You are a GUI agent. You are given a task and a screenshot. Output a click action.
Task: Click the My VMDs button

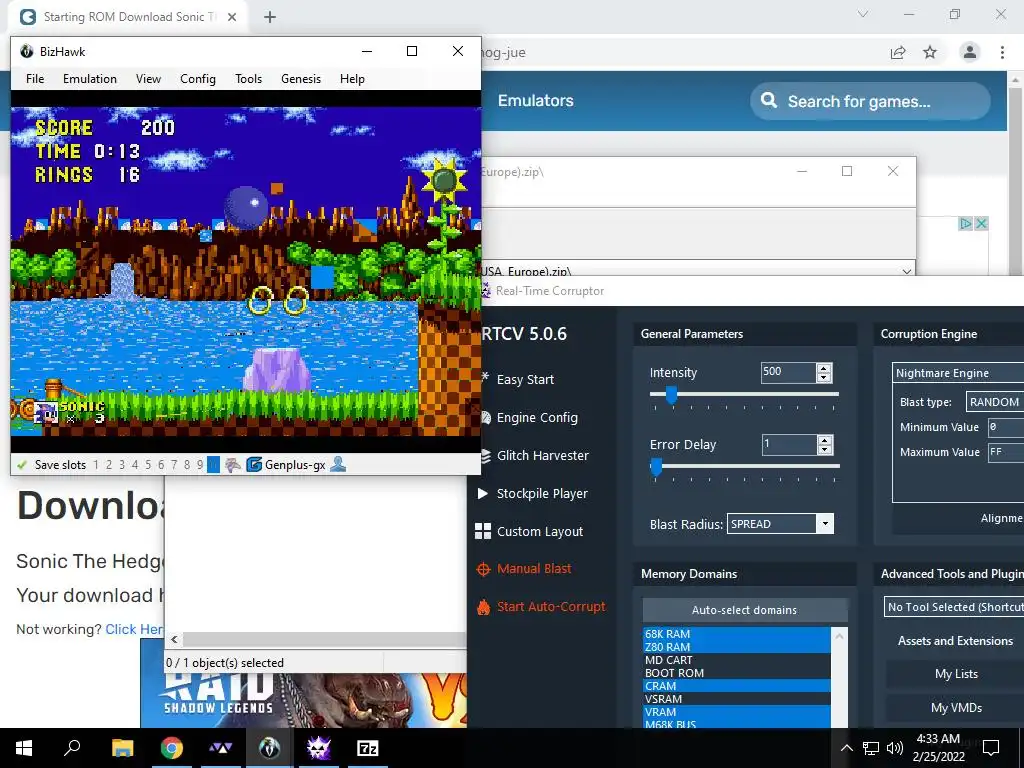coord(956,708)
